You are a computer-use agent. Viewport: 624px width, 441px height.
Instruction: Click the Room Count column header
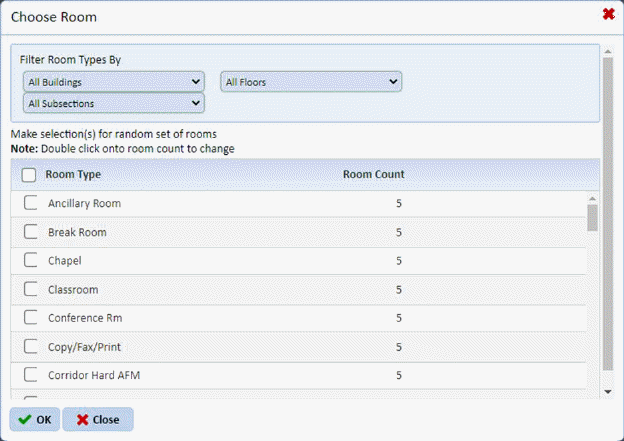click(373, 175)
